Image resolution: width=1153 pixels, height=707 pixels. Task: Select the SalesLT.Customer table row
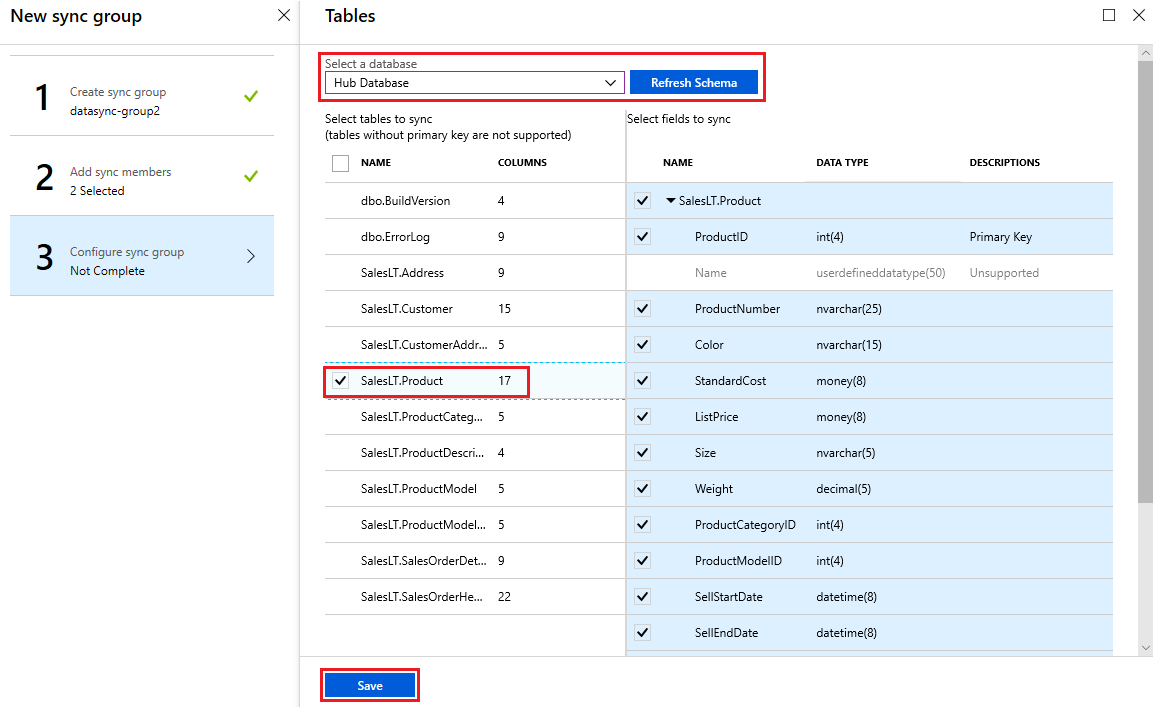407,309
